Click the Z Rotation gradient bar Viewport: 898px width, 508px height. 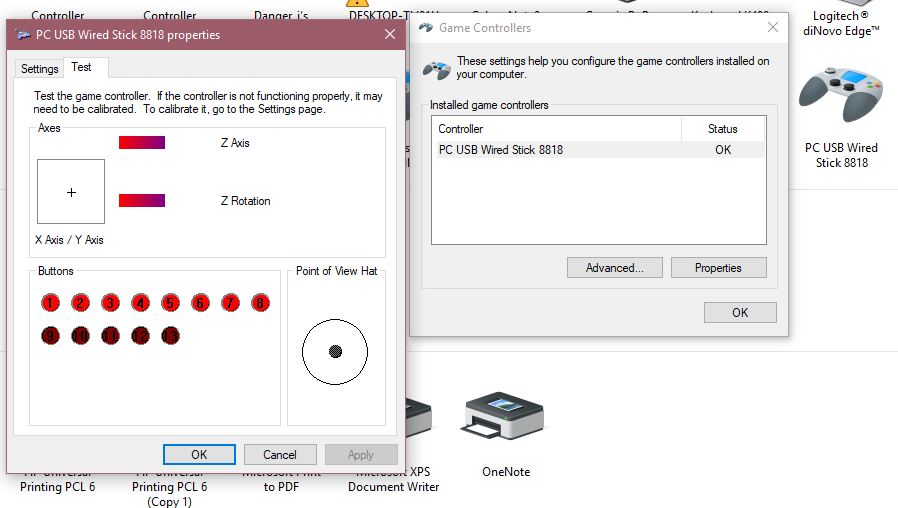[142, 200]
